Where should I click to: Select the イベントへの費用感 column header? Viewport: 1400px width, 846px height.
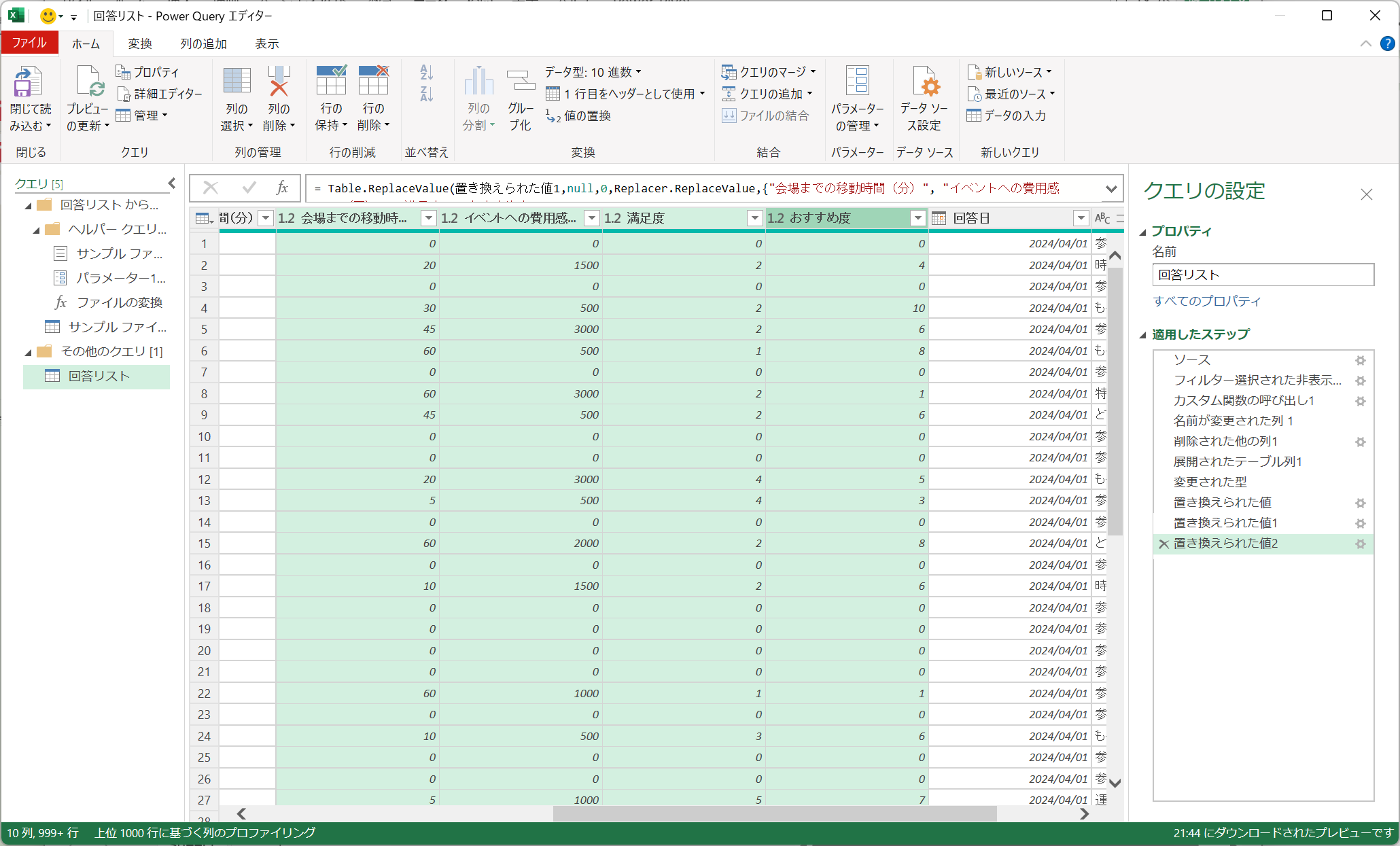tap(521, 218)
